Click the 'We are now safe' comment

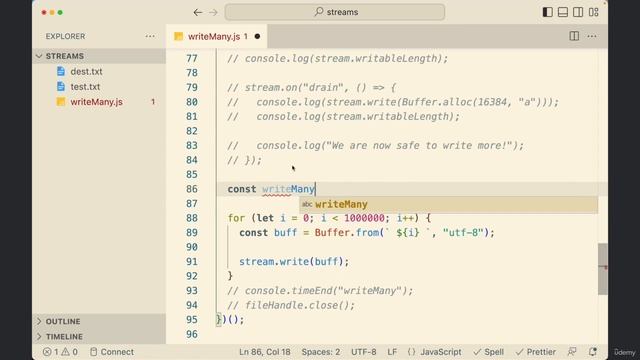376,146
